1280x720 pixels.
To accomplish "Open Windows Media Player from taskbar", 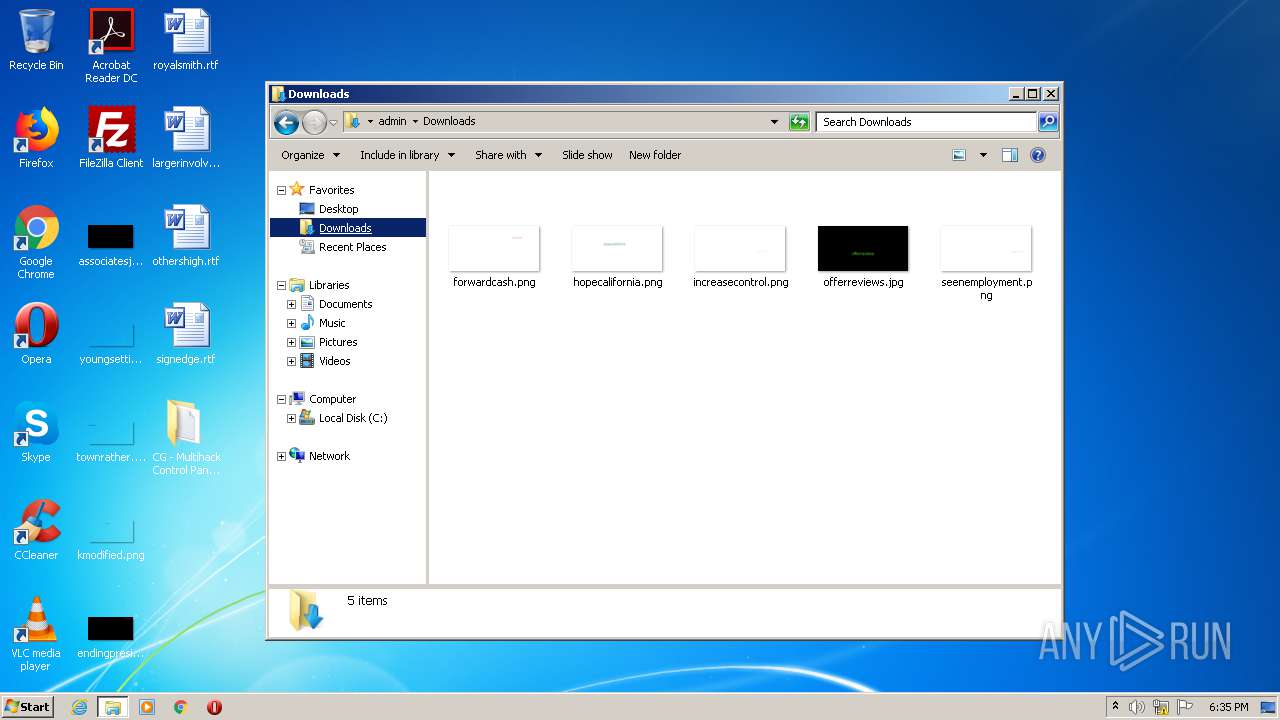I will pyautogui.click(x=147, y=707).
